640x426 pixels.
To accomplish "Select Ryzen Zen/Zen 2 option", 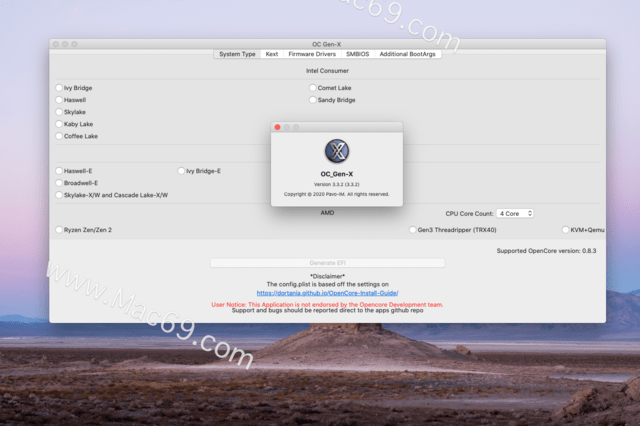I will click(59, 230).
